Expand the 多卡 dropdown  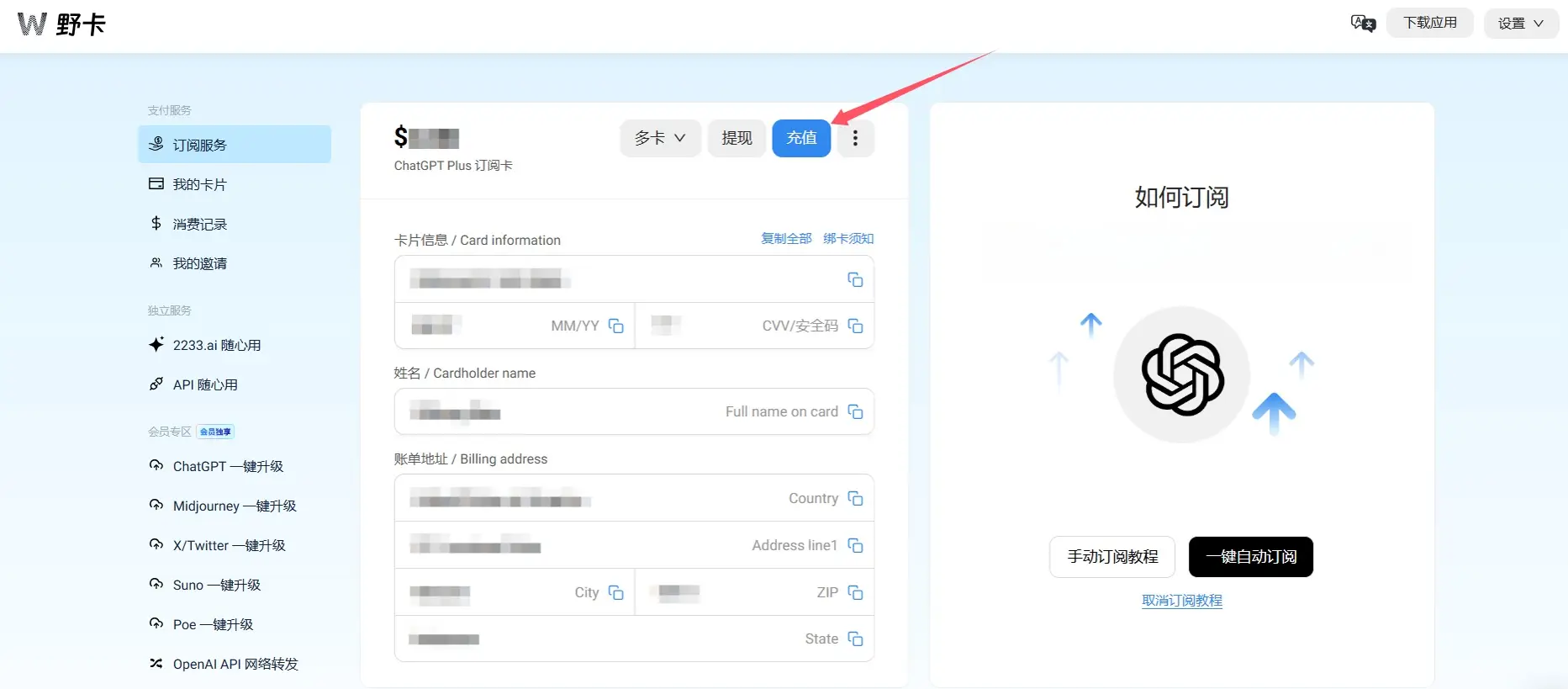660,138
